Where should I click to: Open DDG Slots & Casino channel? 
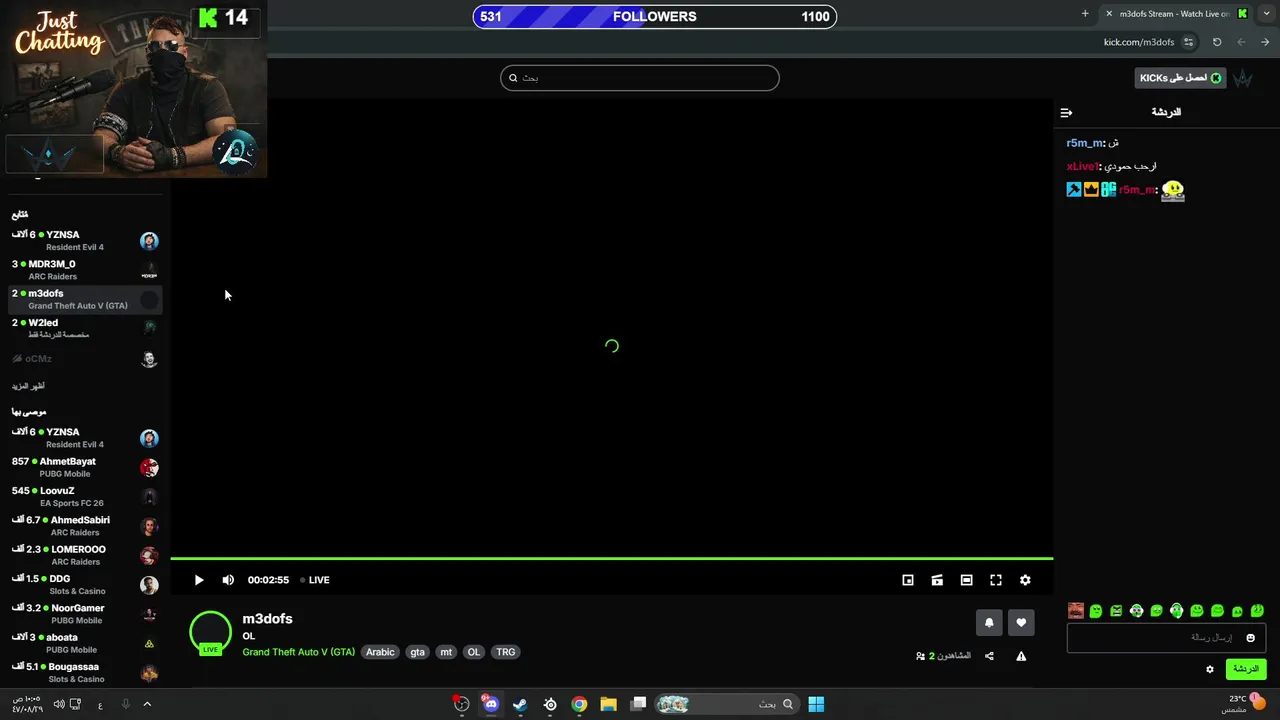(85, 585)
